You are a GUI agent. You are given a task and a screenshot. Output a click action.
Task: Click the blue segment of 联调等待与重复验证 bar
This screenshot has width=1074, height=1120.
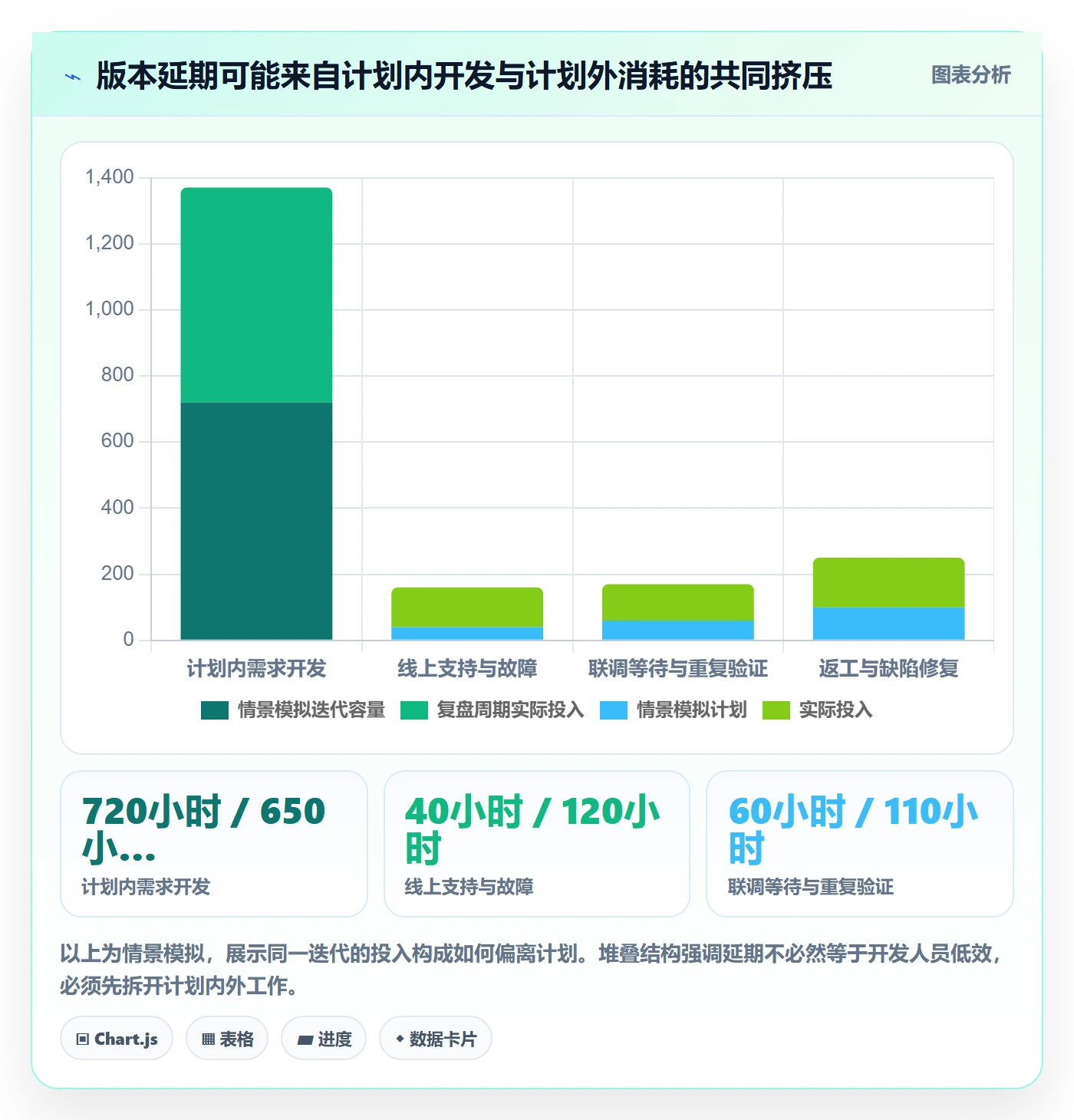pyautogui.click(x=678, y=630)
